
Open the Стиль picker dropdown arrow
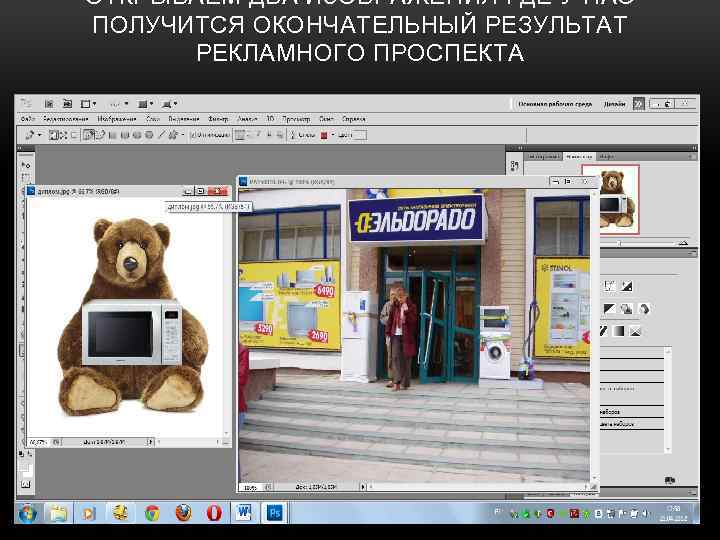(333, 135)
